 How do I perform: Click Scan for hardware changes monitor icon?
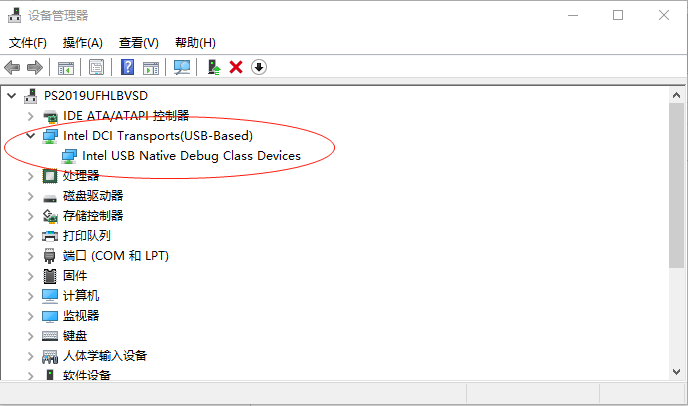pyautogui.click(x=182, y=68)
